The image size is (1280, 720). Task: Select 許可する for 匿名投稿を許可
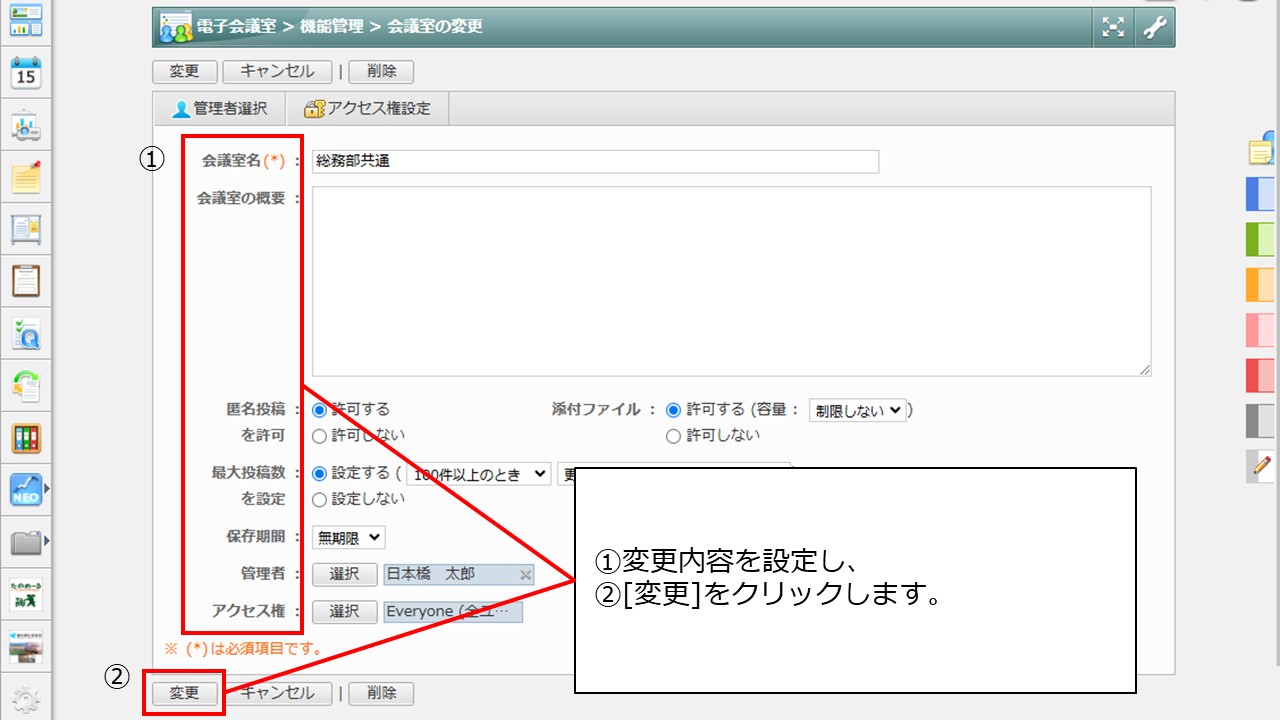(x=320, y=410)
